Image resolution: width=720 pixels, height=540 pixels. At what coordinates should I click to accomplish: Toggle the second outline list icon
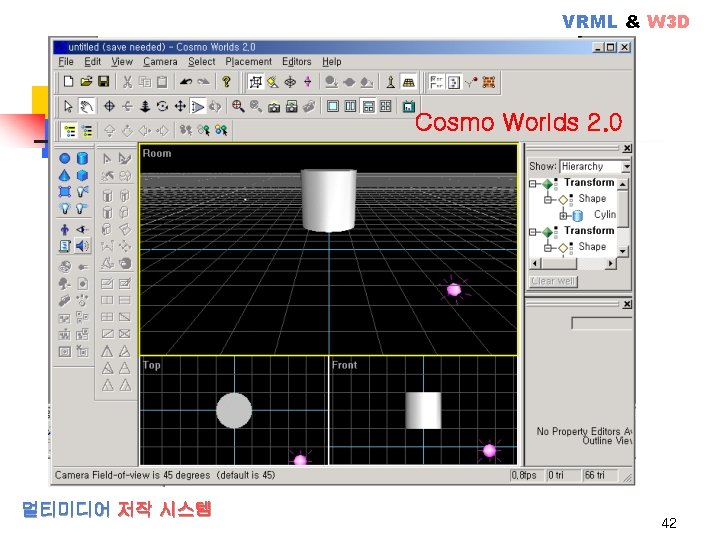coord(87,131)
